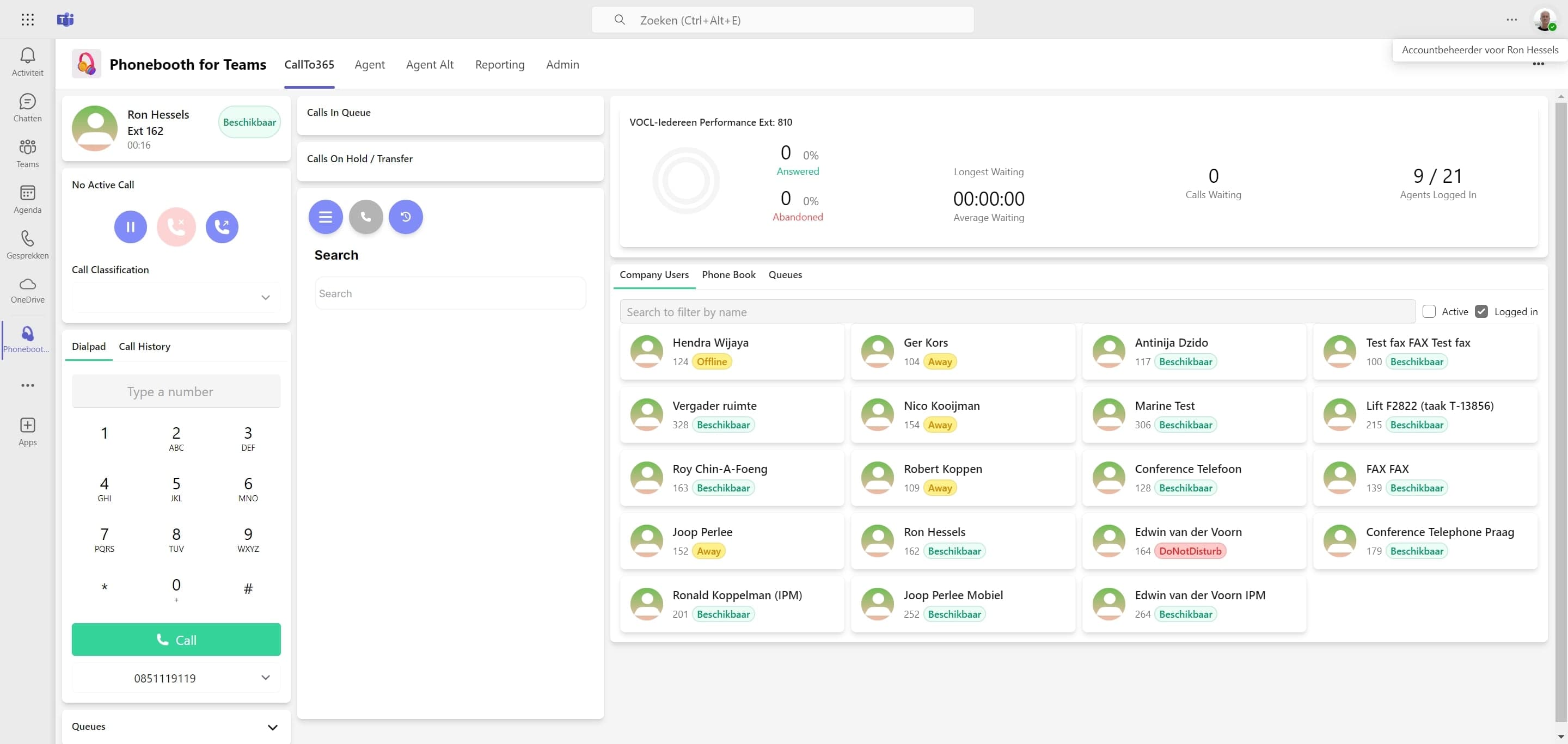Image resolution: width=1568 pixels, height=744 pixels.
Task: Open Gesprekken in the sidebar
Action: pos(27,244)
